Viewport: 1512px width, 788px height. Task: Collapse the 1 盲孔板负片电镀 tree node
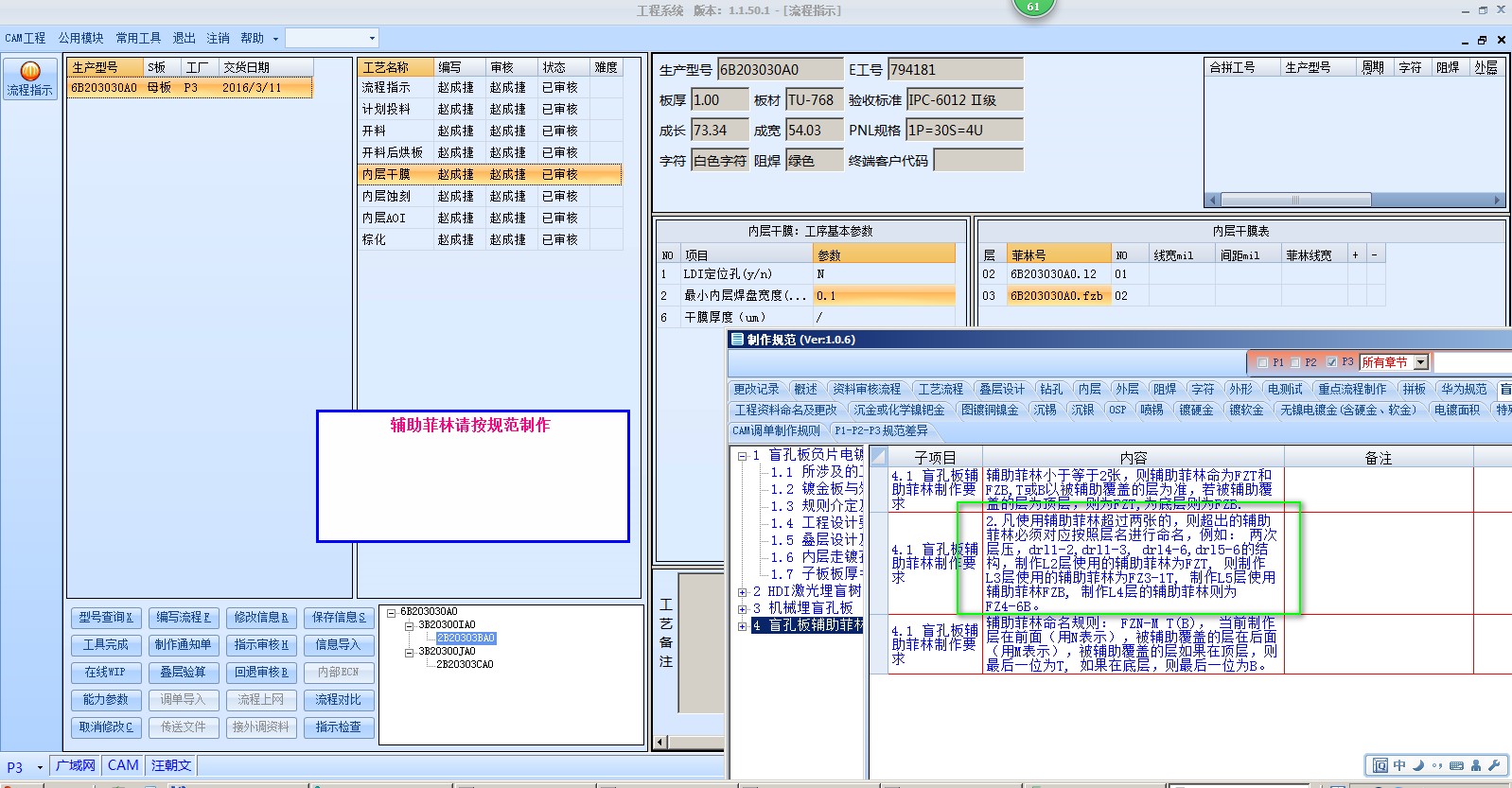click(742, 455)
